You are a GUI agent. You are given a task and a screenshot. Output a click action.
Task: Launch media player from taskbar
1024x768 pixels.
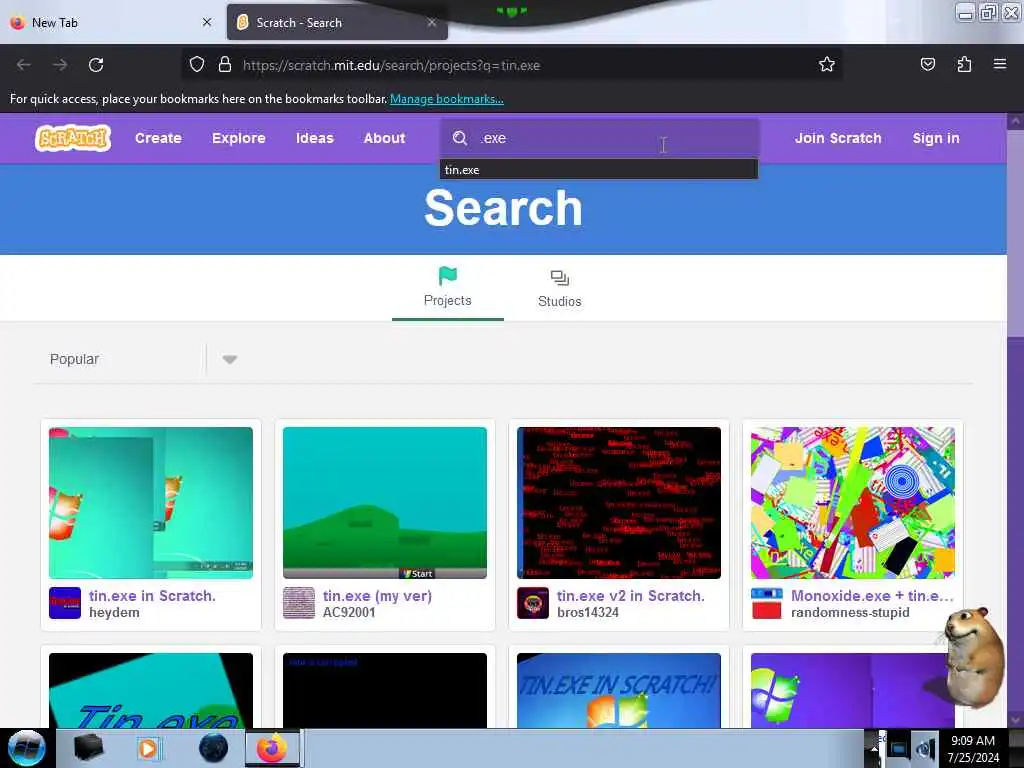click(x=148, y=748)
